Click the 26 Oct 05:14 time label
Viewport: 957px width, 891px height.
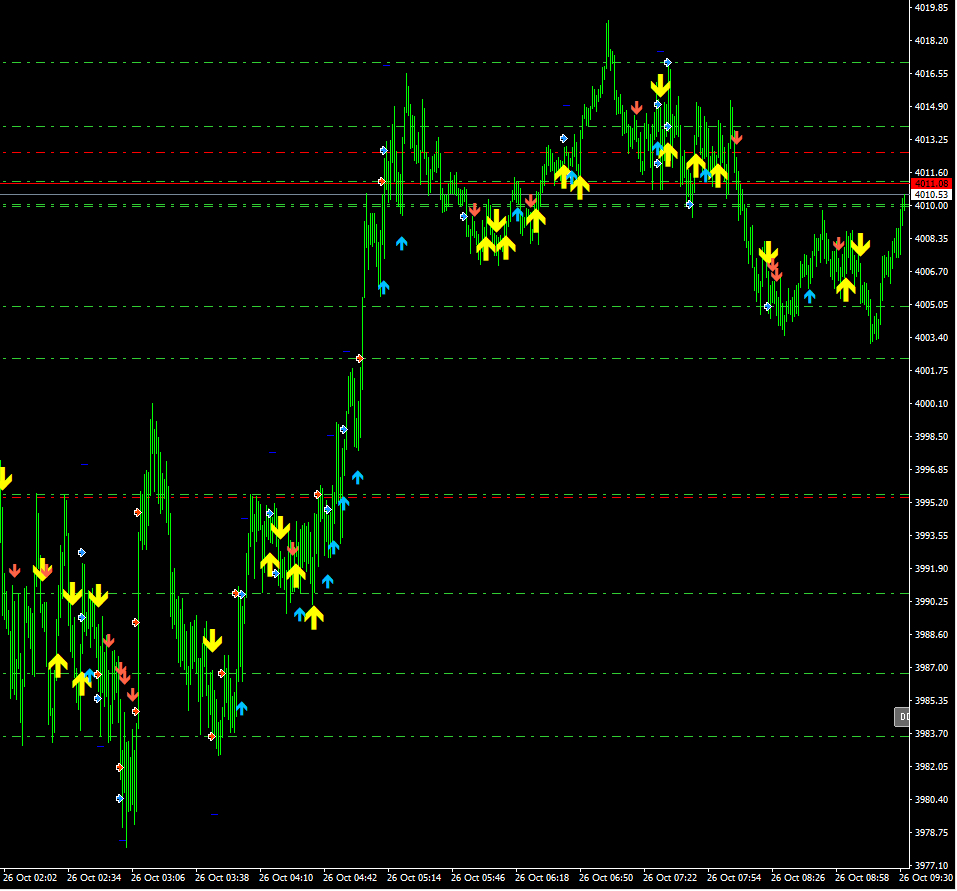(x=414, y=878)
